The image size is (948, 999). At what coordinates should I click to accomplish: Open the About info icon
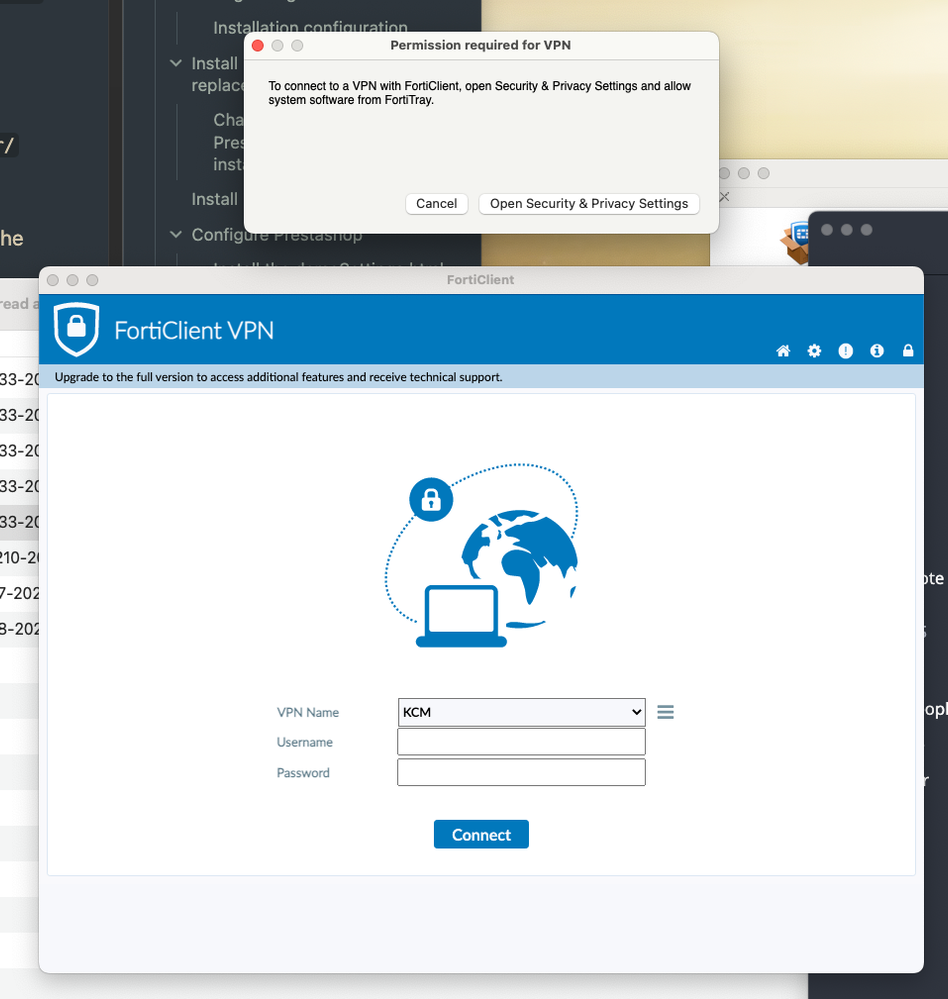877,350
